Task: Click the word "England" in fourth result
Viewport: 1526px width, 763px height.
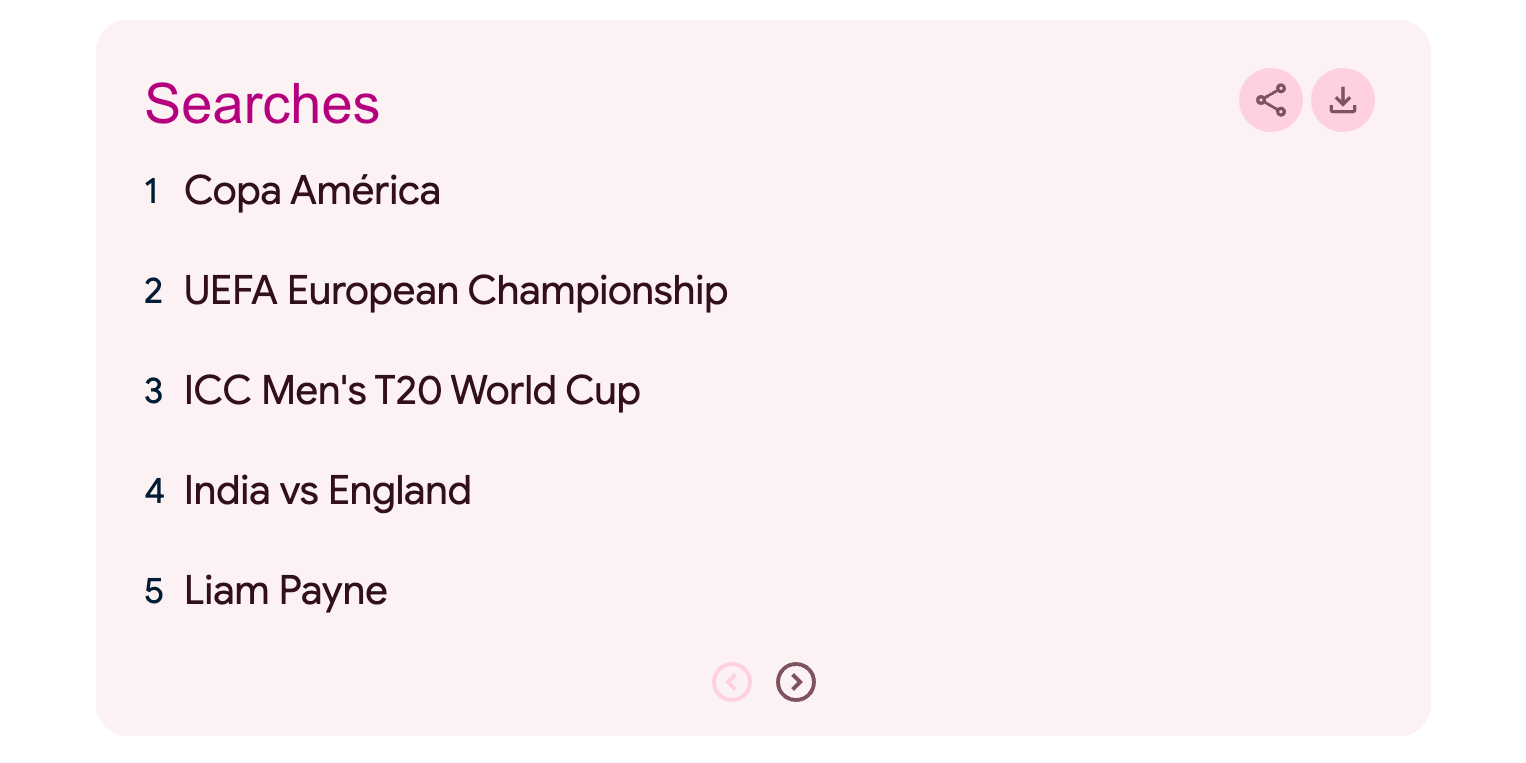Action: pyautogui.click(x=399, y=491)
